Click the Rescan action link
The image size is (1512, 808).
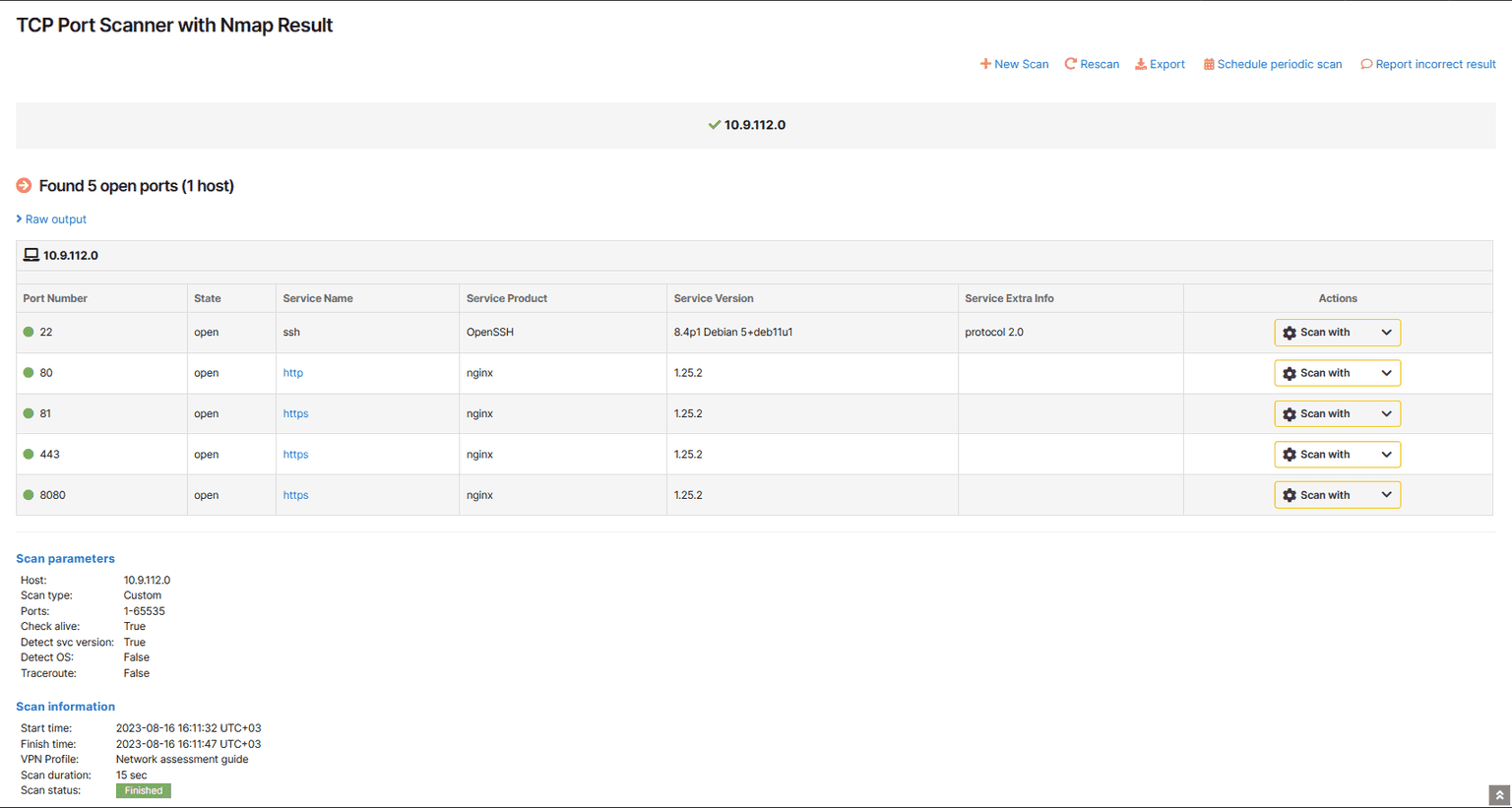1099,63
